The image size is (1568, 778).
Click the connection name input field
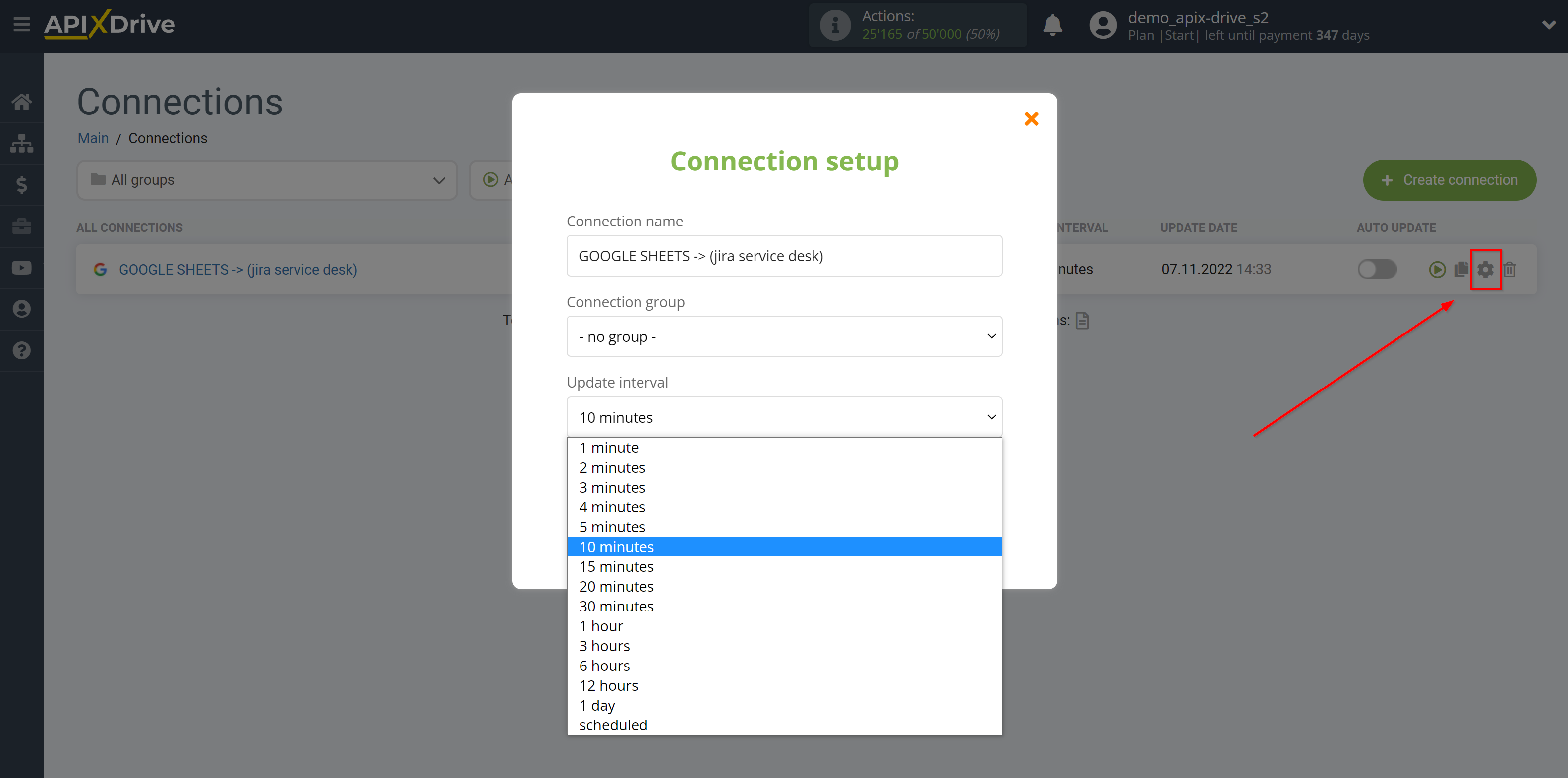pyautogui.click(x=784, y=255)
